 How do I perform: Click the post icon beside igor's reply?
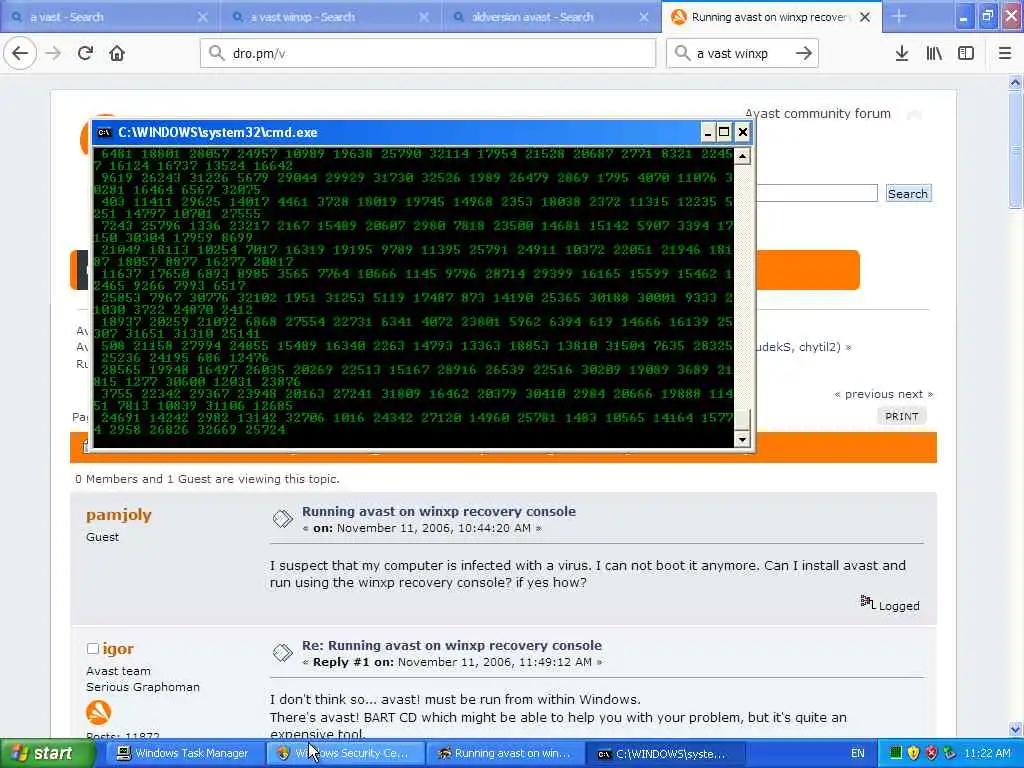(283, 652)
